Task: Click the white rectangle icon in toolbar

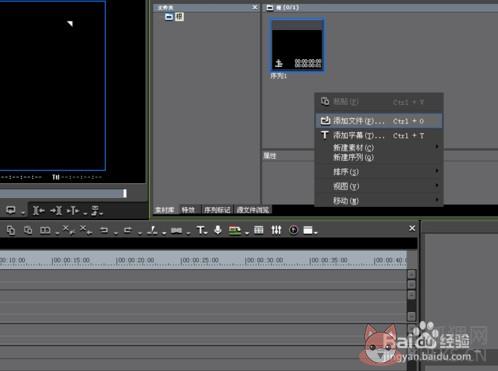Action: click(308, 230)
